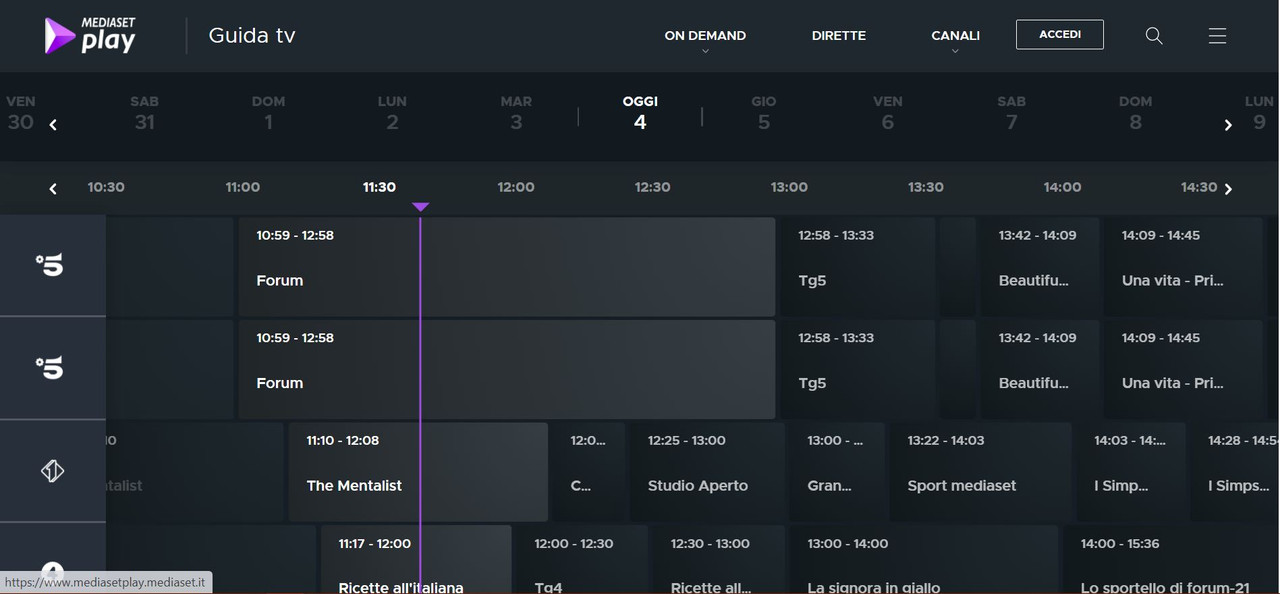This screenshot has width=1280, height=594.
Task: Select the second Canale 5 channel logo
Action: point(50,368)
